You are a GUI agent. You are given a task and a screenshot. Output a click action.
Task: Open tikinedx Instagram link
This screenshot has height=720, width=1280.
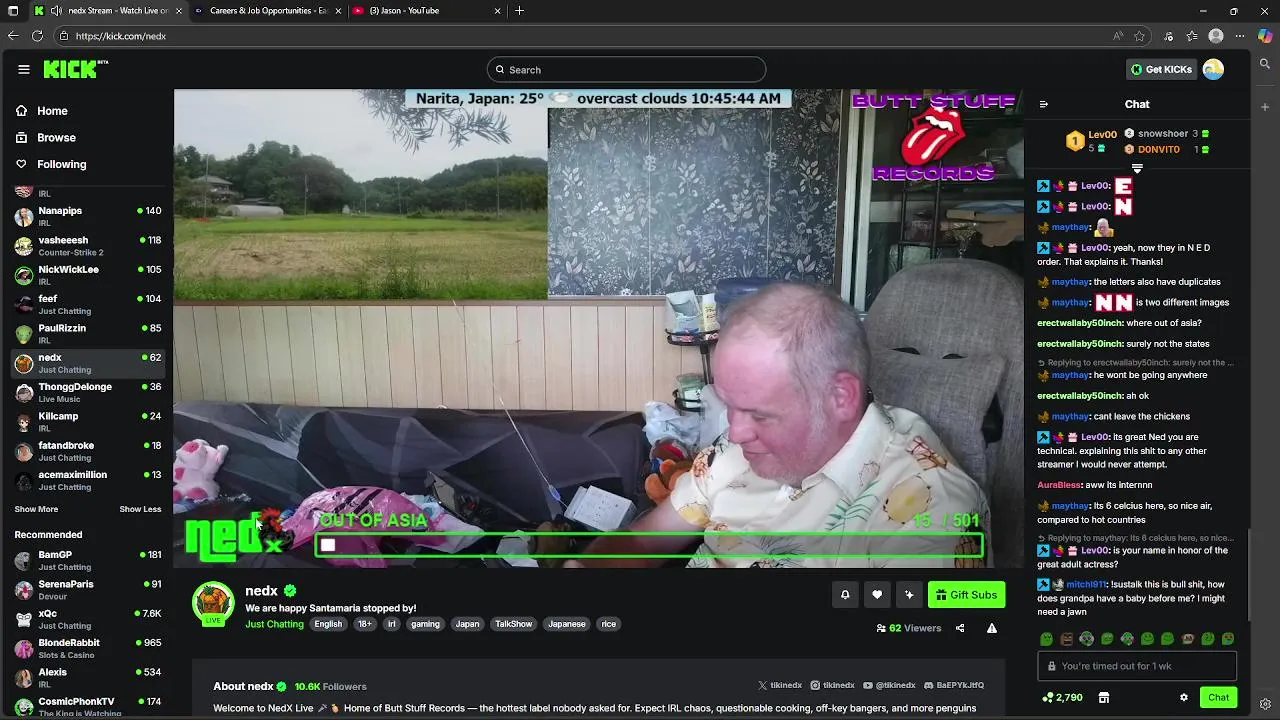click(x=832, y=686)
